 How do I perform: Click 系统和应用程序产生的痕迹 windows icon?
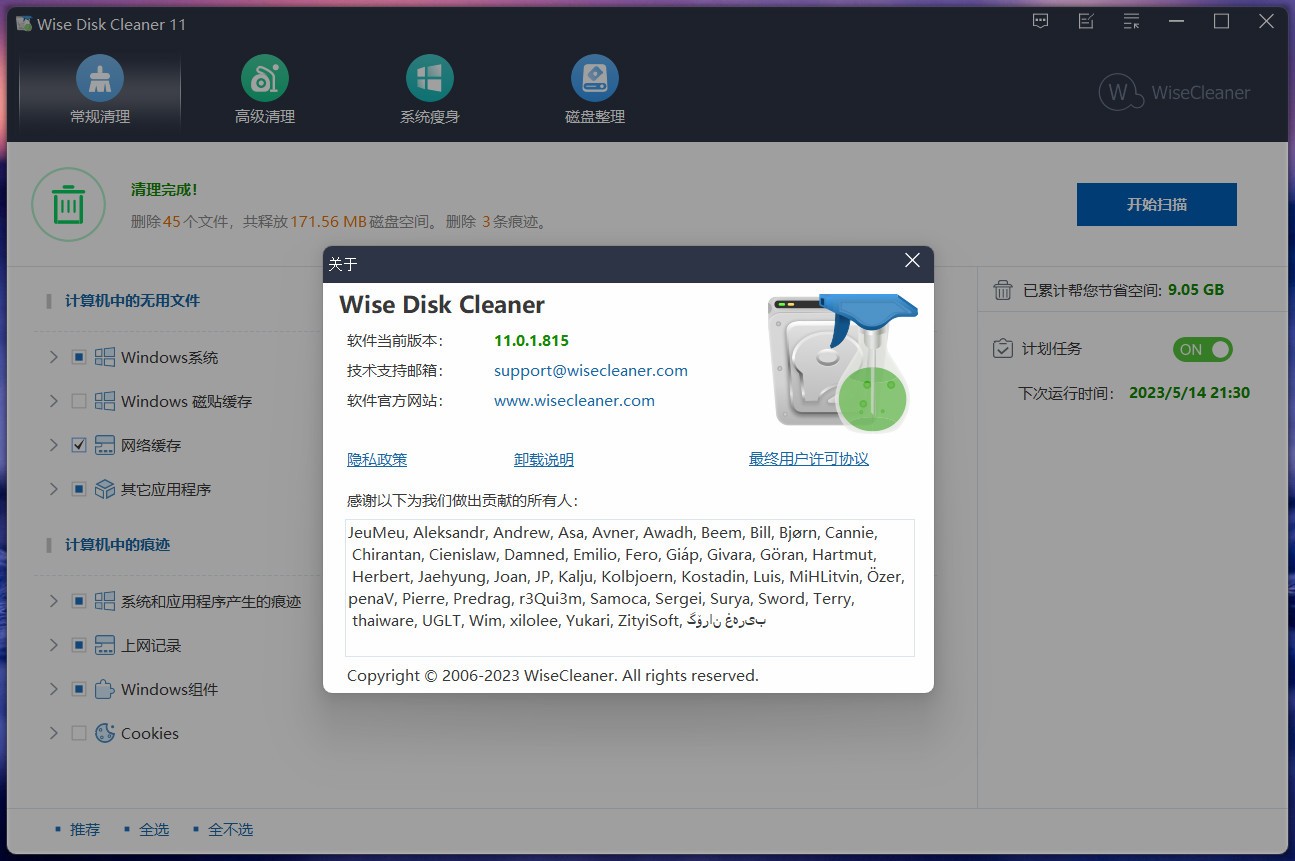click(x=105, y=601)
